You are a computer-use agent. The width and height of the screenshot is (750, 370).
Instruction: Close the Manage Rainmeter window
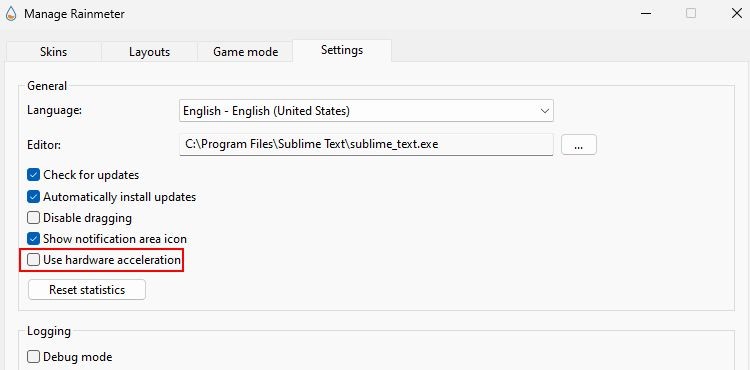click(737, 13)
